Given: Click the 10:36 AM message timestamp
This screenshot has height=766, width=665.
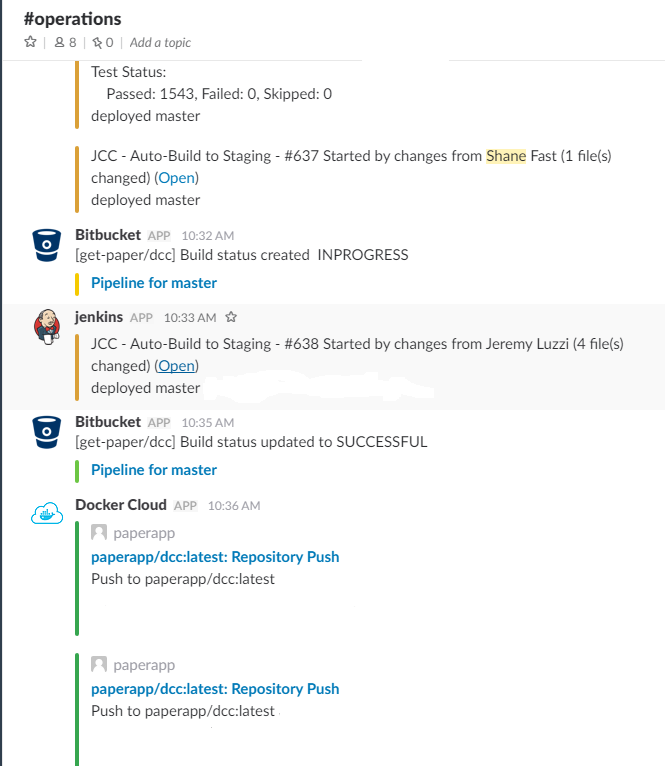Looking at the screenshot, I should click(x=234, y=506).
